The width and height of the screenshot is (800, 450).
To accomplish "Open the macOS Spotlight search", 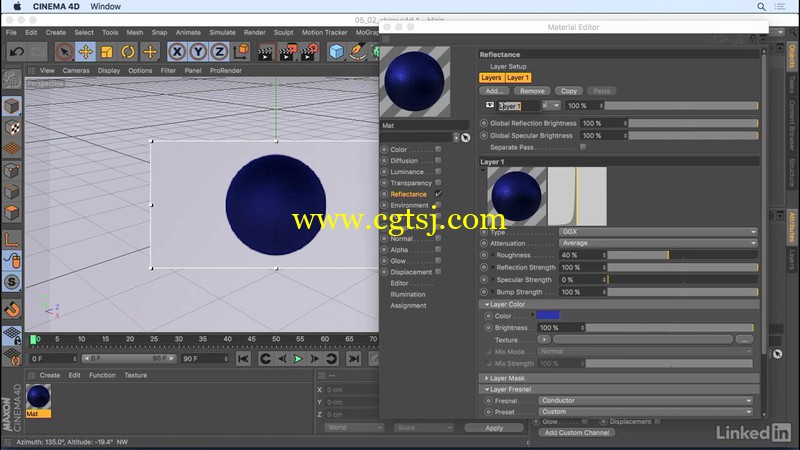I will (761, 7).
